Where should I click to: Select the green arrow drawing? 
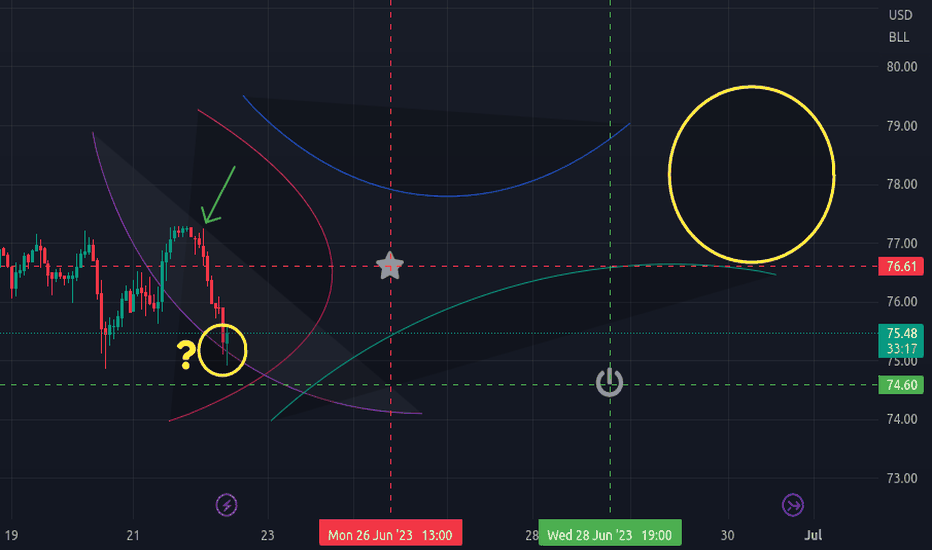tap(218, 194)
